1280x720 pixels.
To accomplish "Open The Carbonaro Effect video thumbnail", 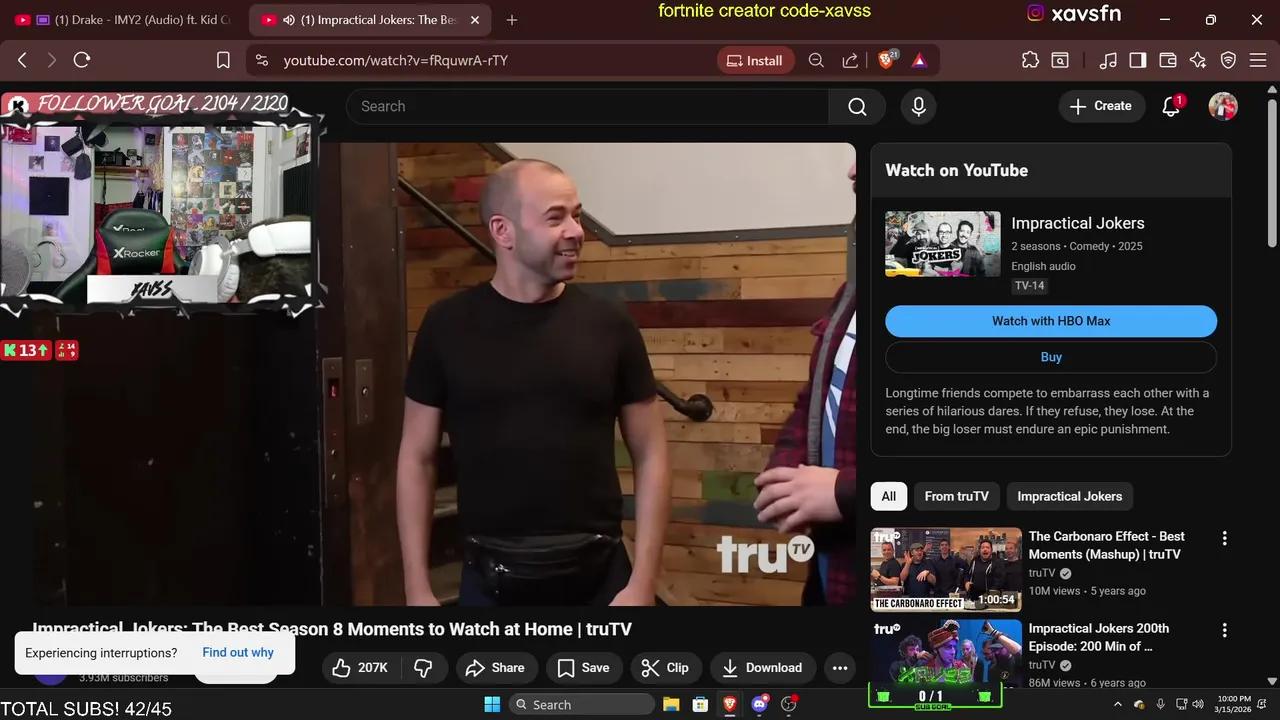I will [946, 569].
